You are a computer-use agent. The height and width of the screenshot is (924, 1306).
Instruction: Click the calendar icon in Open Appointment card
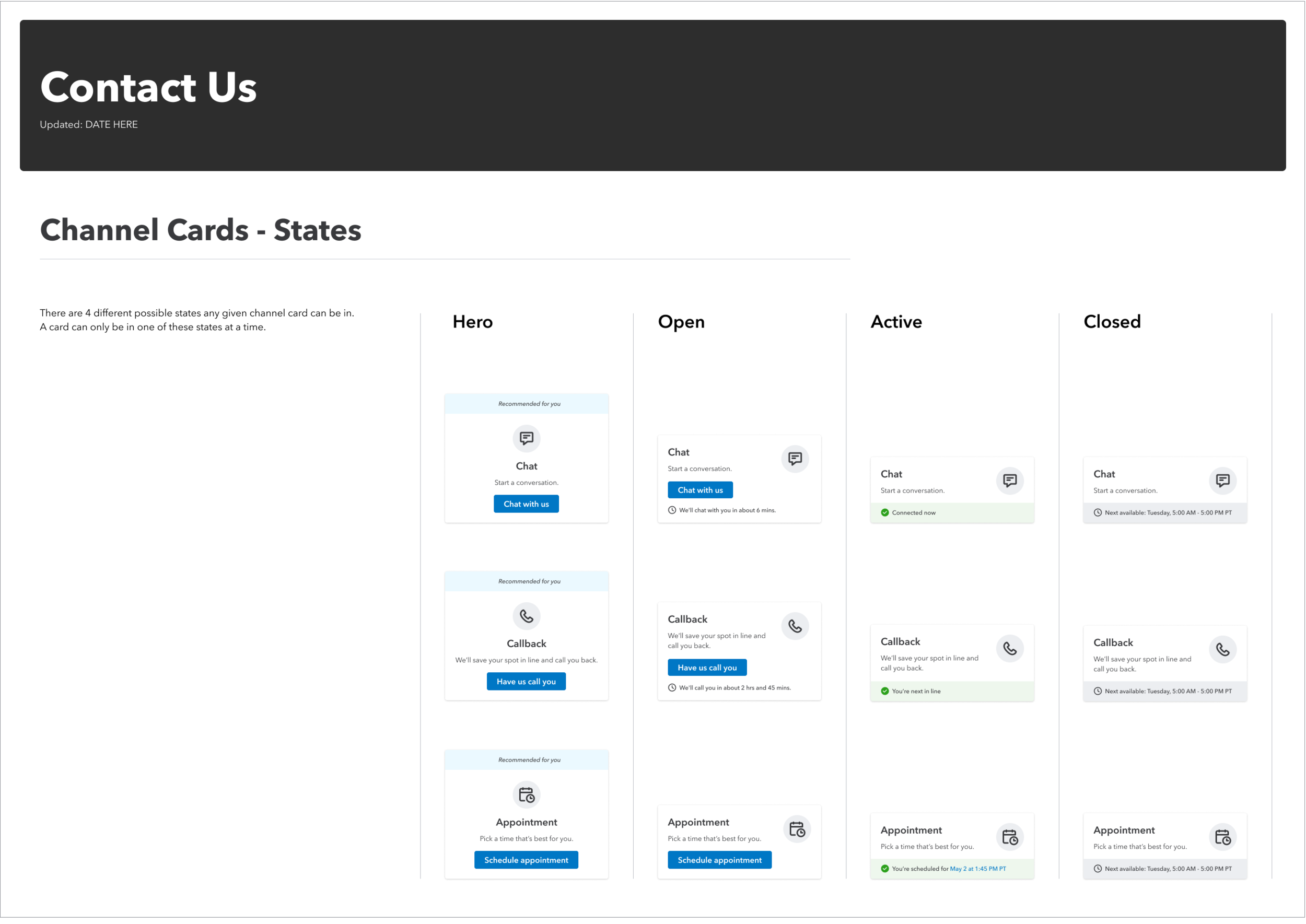coord(797,829)
